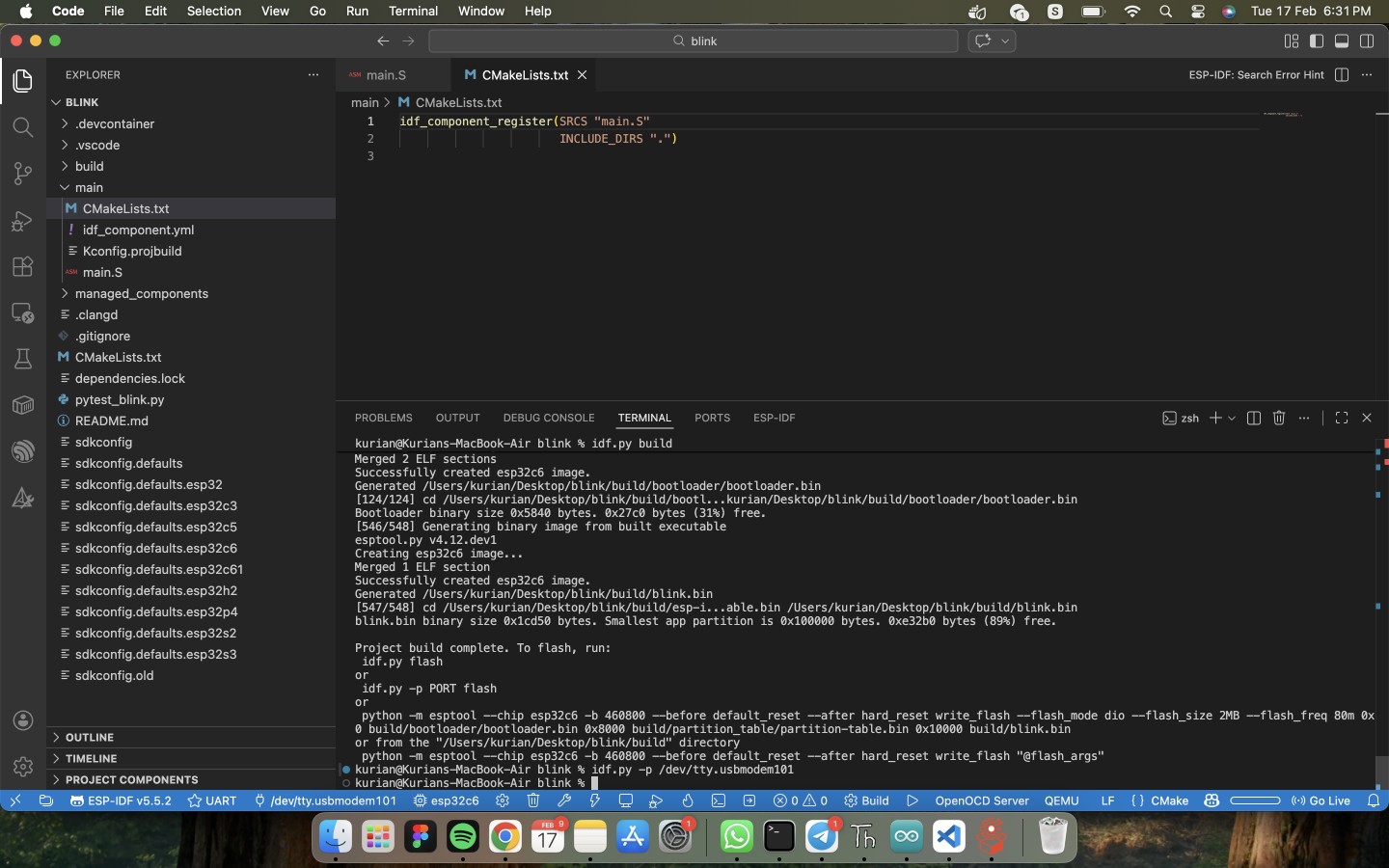Viewport: 1389px width, 868px height.
Task: Switch to the ESP-IDF panel tab
Action: [774, 418]
